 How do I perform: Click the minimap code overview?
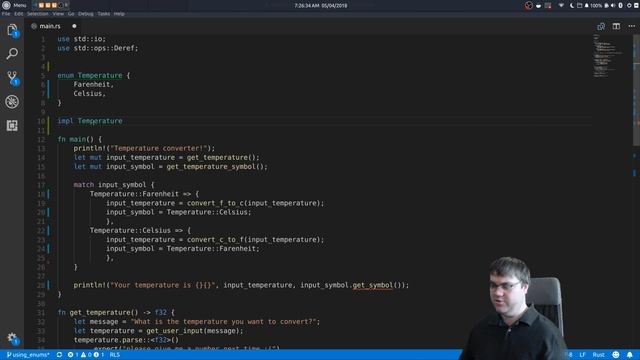coord(609,55)
